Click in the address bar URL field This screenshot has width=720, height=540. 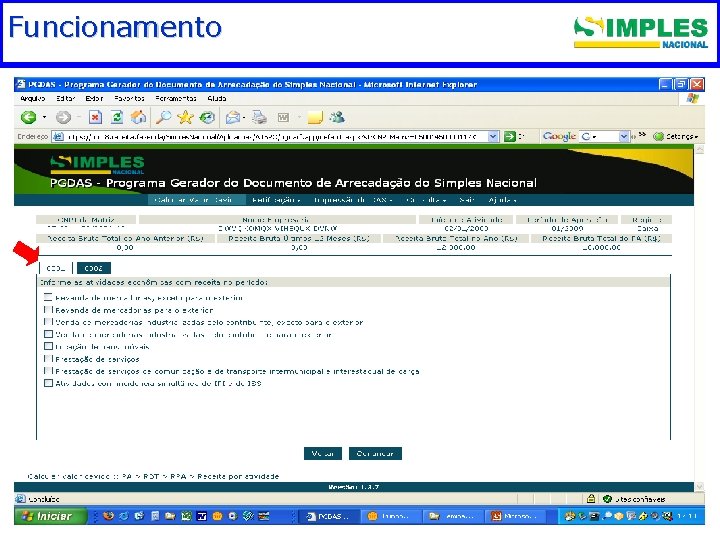(276, 136)
